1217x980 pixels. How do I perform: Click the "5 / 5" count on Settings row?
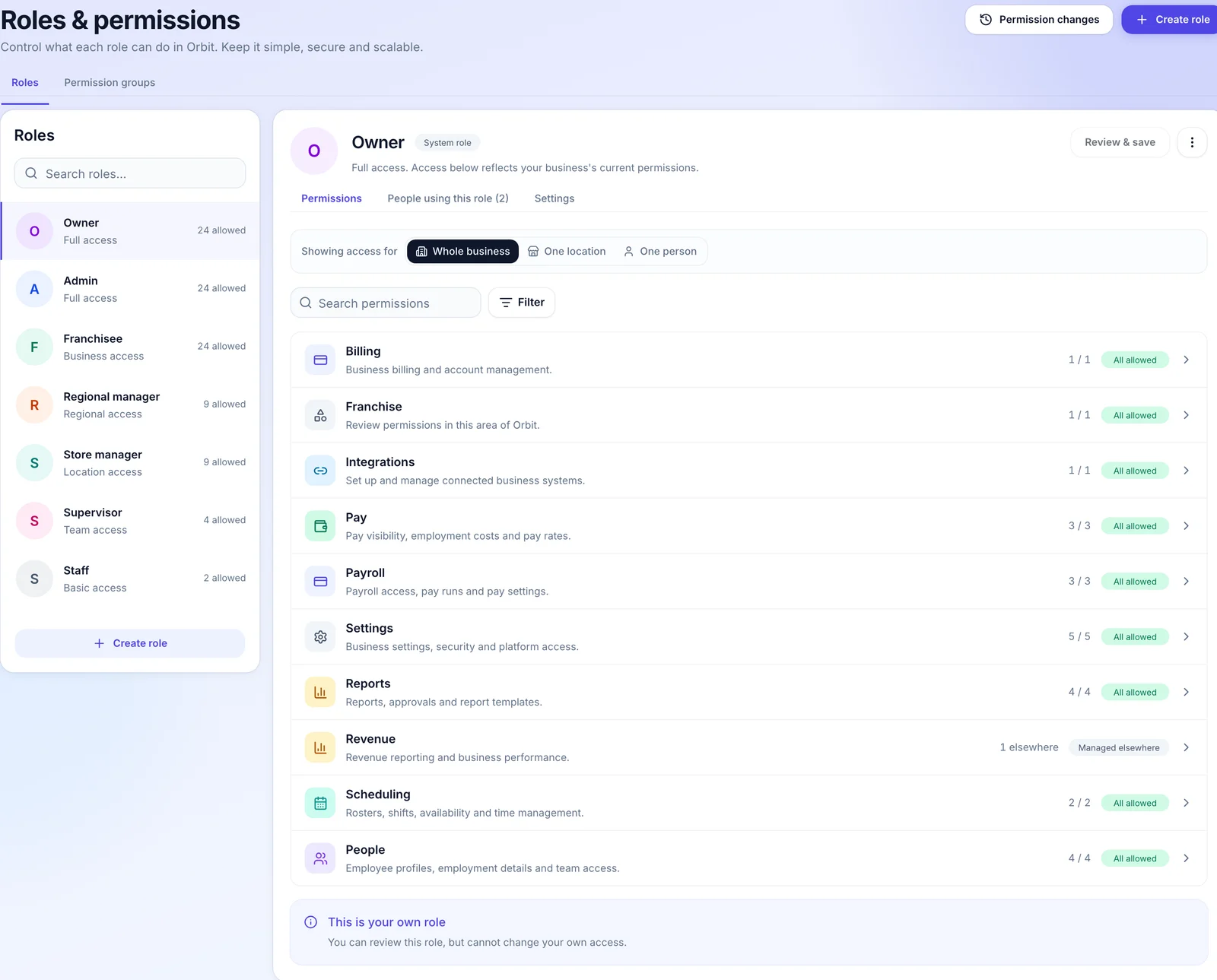point(1079,637)
